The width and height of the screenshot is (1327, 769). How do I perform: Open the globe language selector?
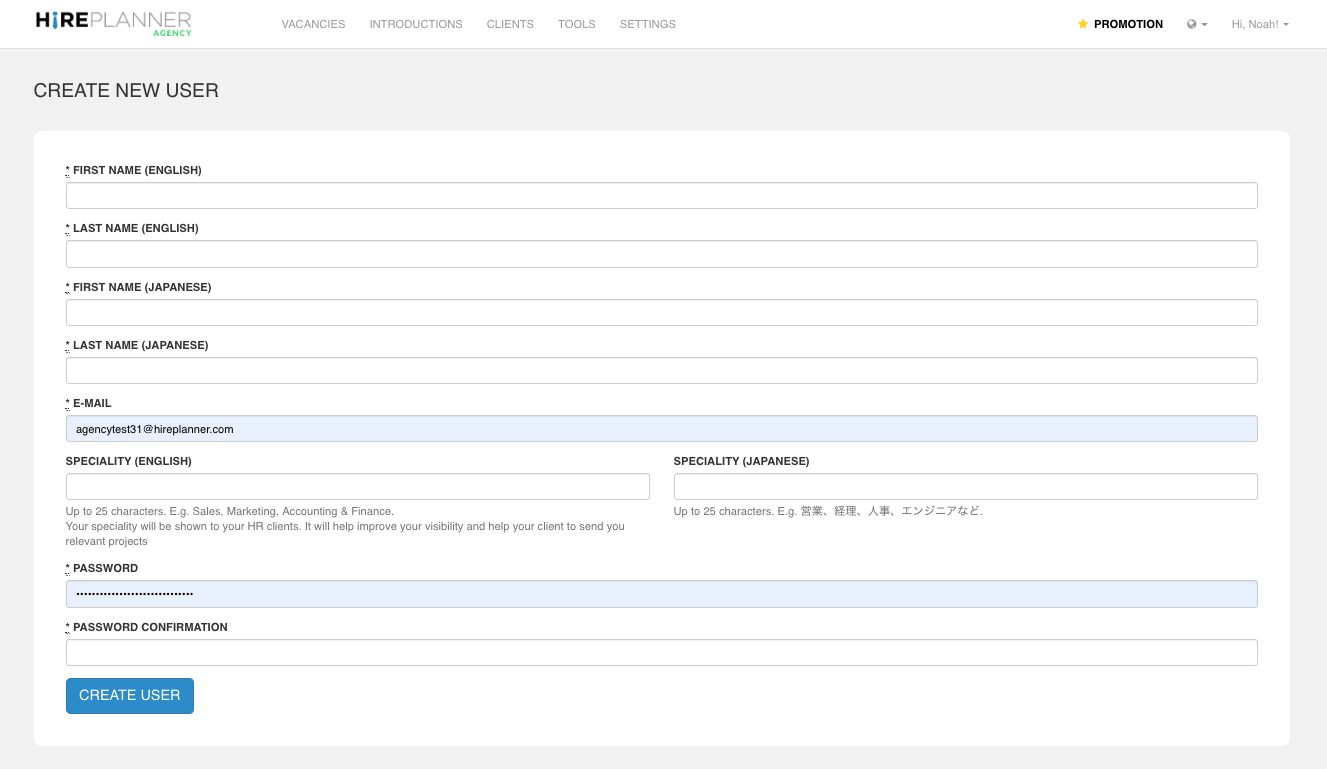[1196, 24]
